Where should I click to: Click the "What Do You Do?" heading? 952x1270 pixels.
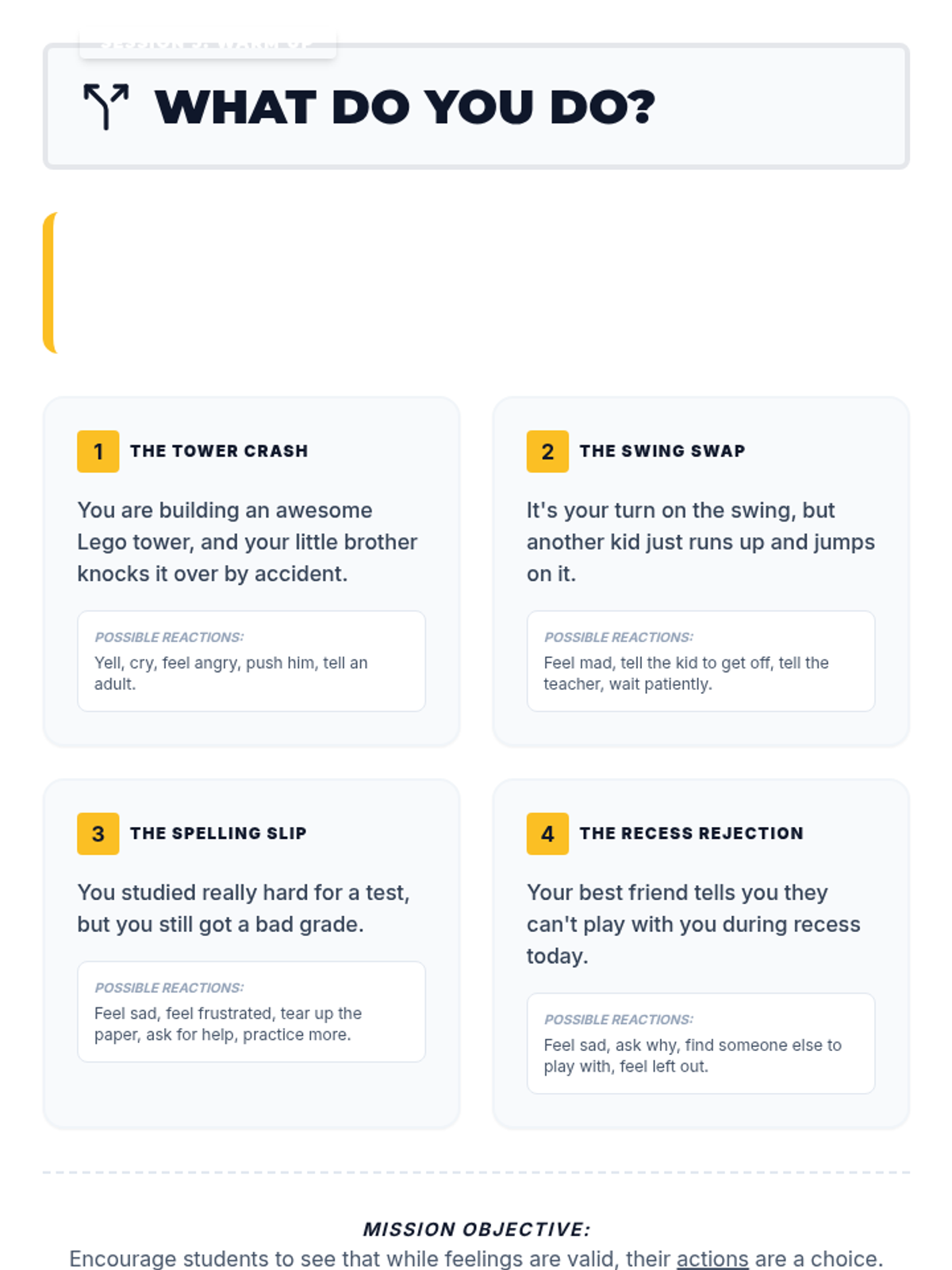click(x=405, y=107)
